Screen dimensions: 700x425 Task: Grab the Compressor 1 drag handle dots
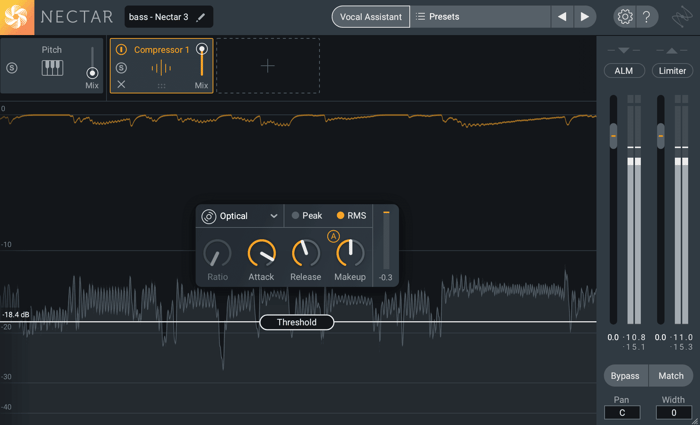pyautogui.click(x=162, y=86)
